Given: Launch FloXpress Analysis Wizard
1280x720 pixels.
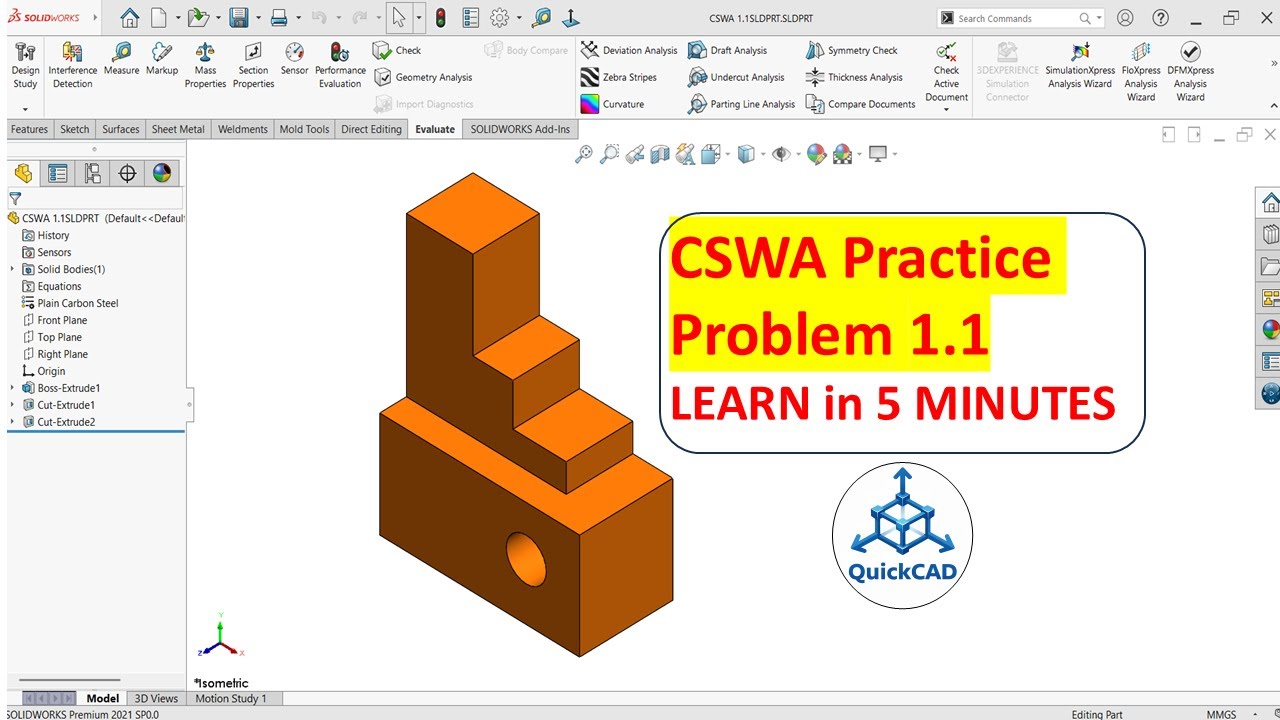Looking at the screenshot, I should [x=1140, y=72].
